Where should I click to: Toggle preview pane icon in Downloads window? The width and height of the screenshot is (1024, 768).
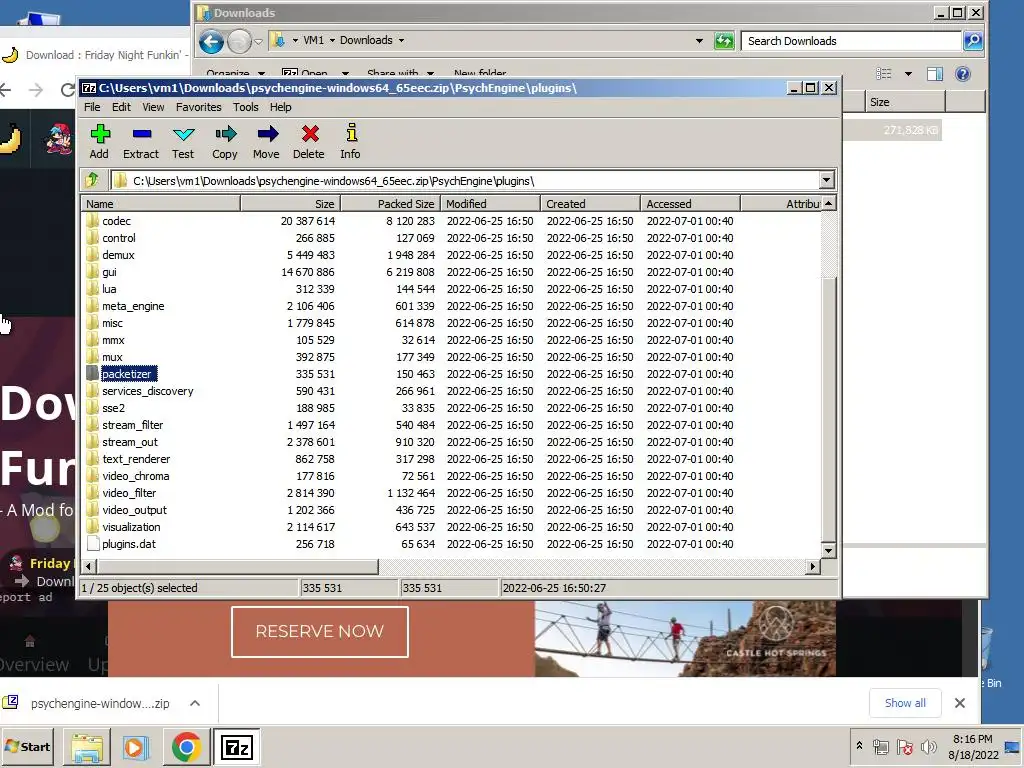935,74
